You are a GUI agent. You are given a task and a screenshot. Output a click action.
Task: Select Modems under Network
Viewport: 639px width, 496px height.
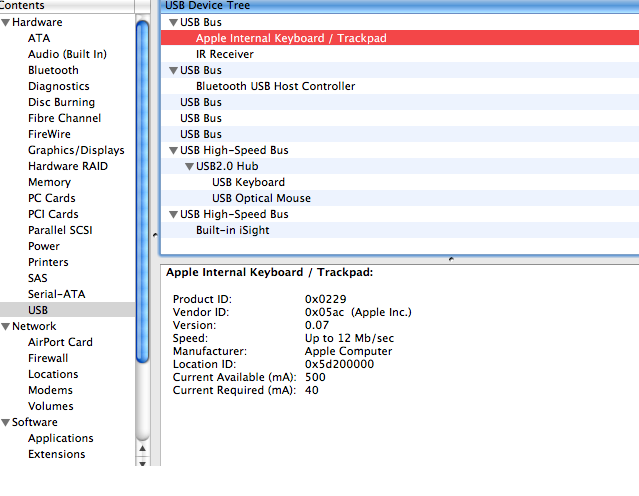(x=50, y=390)
